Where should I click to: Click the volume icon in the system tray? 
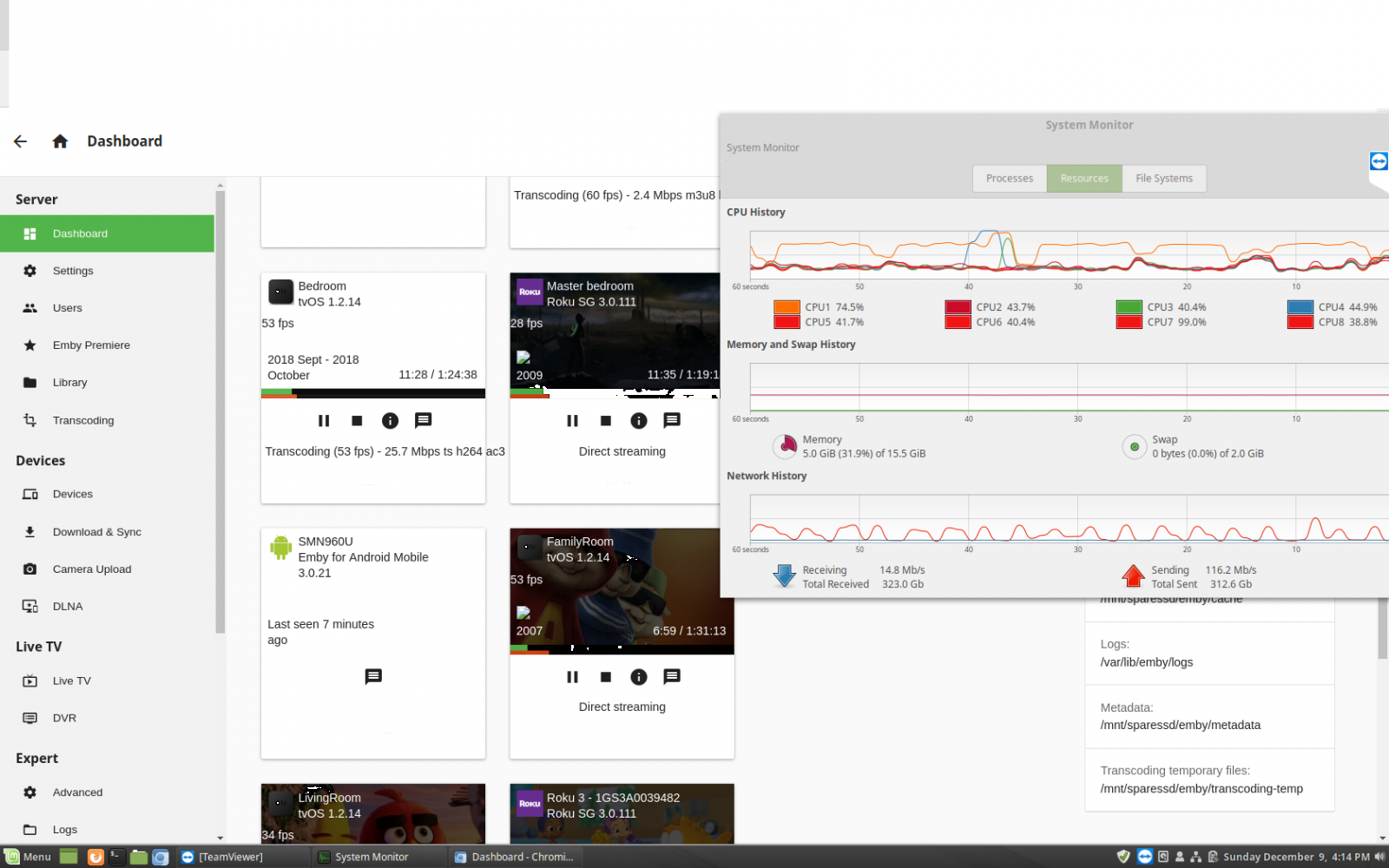(x=1379, y=857)
